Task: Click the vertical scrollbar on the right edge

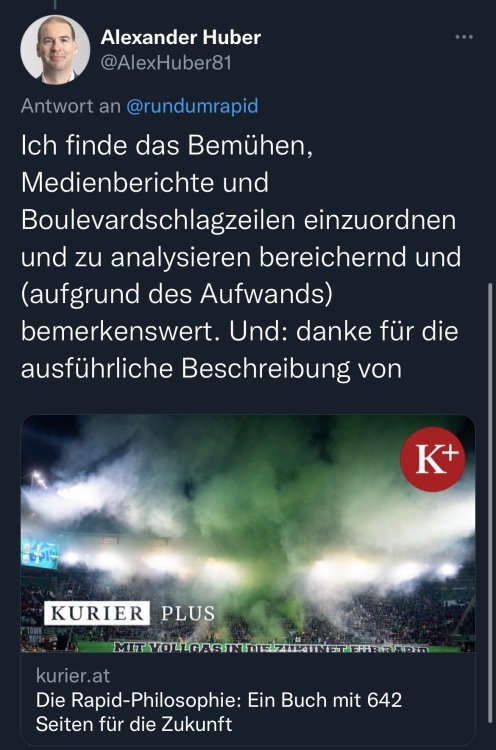Action: (490, 502)
